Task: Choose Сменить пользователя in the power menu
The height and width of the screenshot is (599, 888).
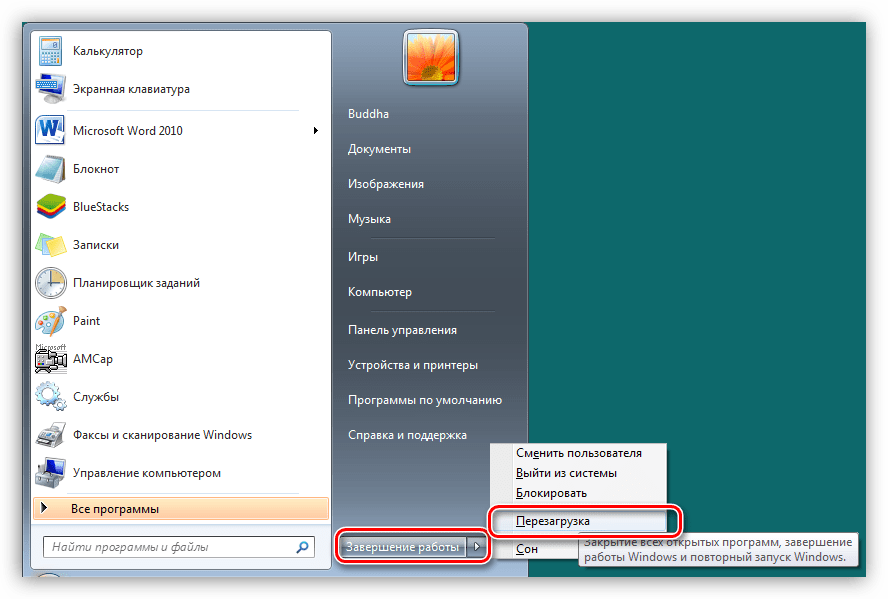Action: pos(578,453)
